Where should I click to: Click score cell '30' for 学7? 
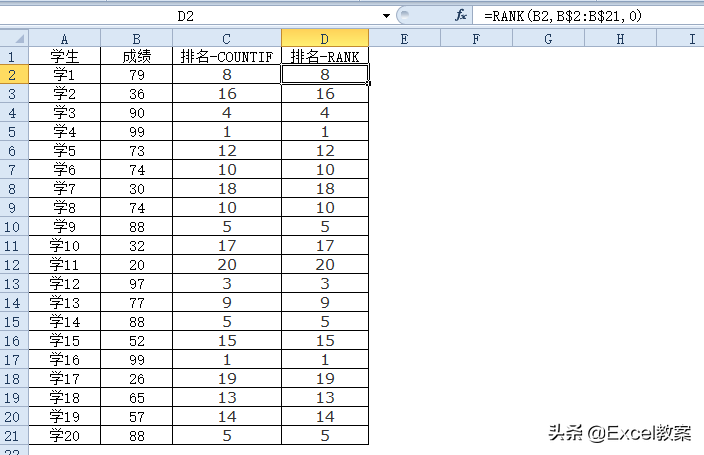136,189
